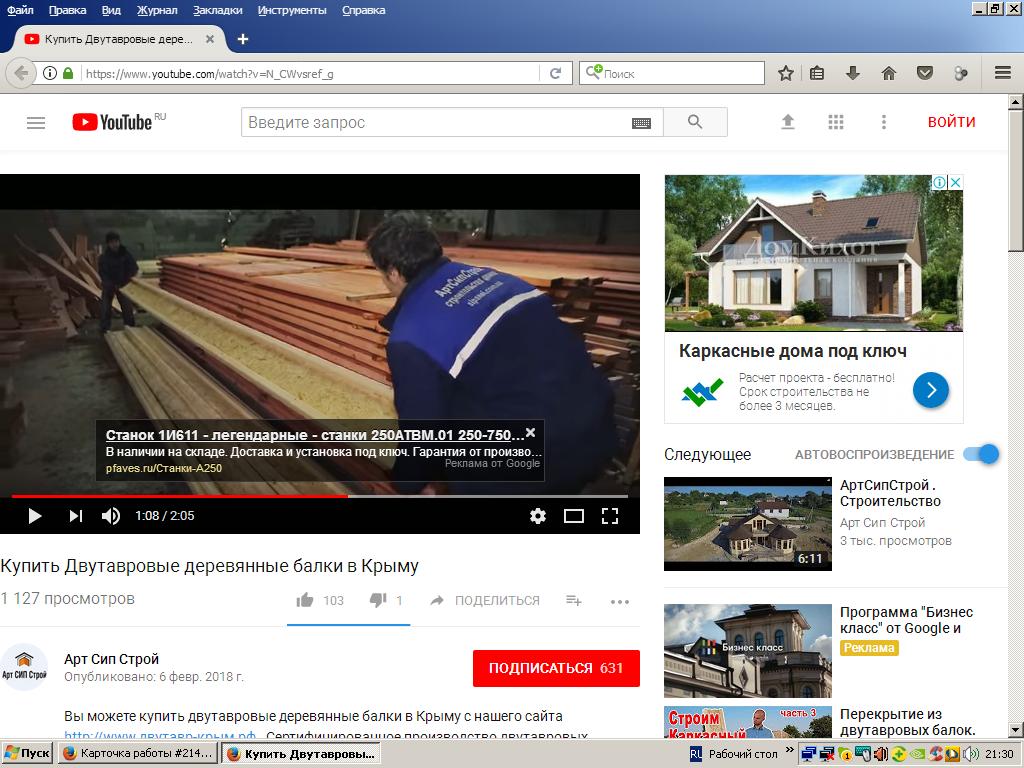1024x768 pixels.
Task: Open the on-screen keyboard icon in search
Action: coord(641,123)
